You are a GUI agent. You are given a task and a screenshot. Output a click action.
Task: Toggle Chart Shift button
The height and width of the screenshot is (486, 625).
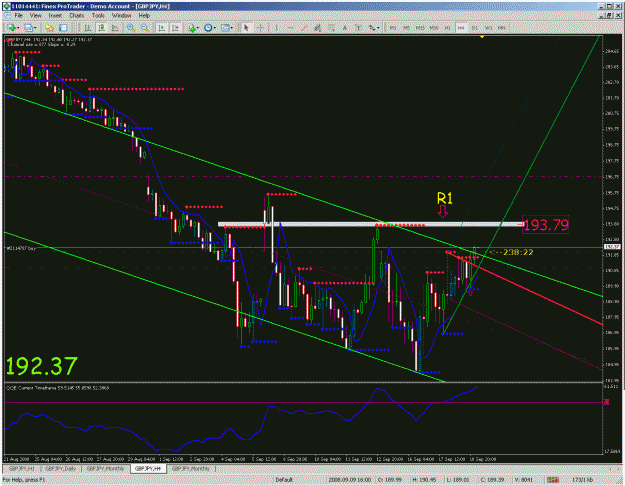click(x=175, y=28)
